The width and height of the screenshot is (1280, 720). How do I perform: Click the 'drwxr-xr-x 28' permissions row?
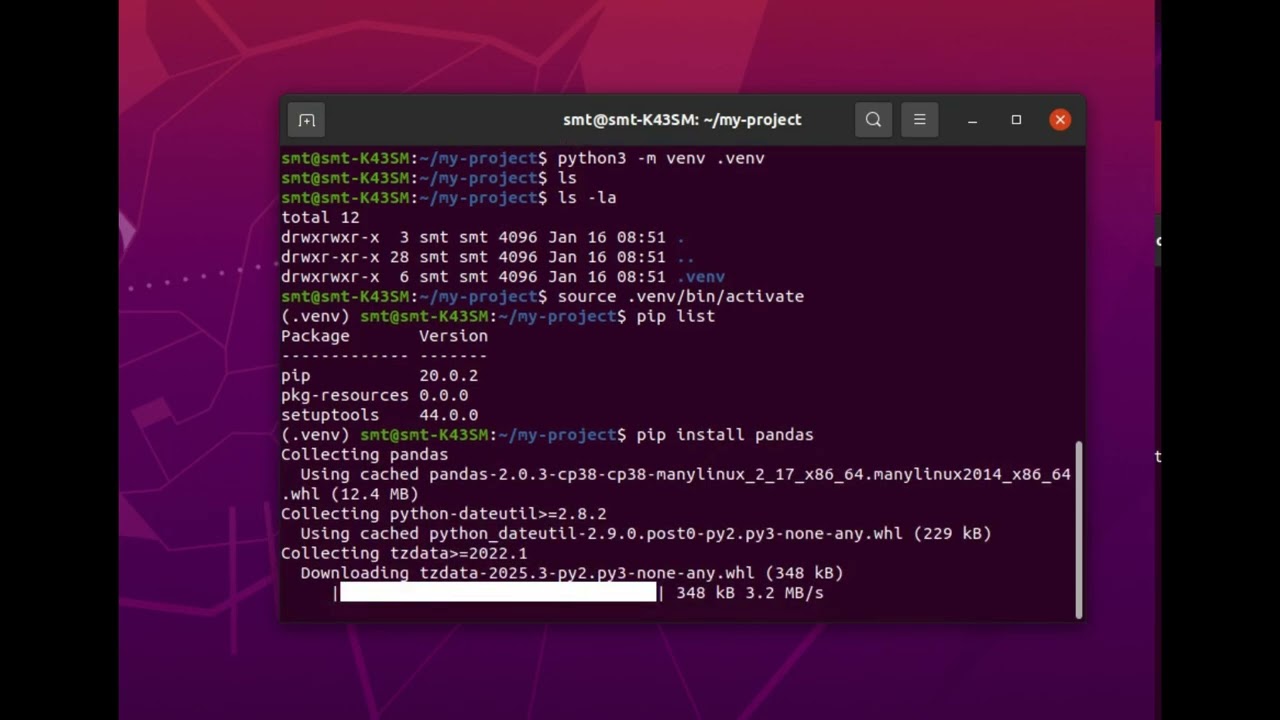pyautogui.click(x=487, y=257)
